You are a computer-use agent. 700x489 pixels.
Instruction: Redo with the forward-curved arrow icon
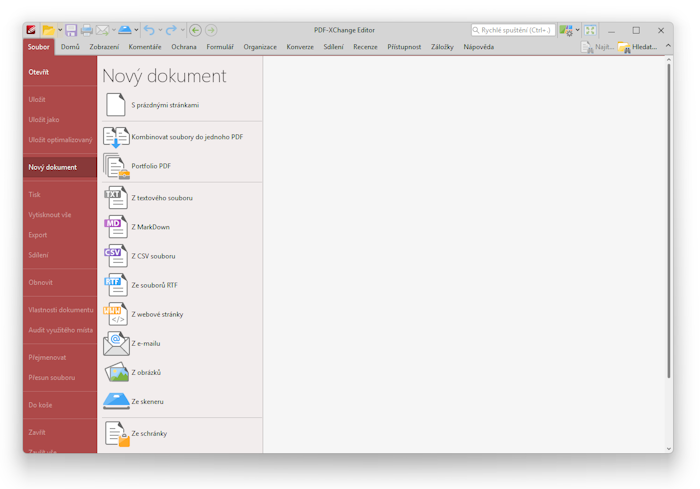[x=171, y=30]
